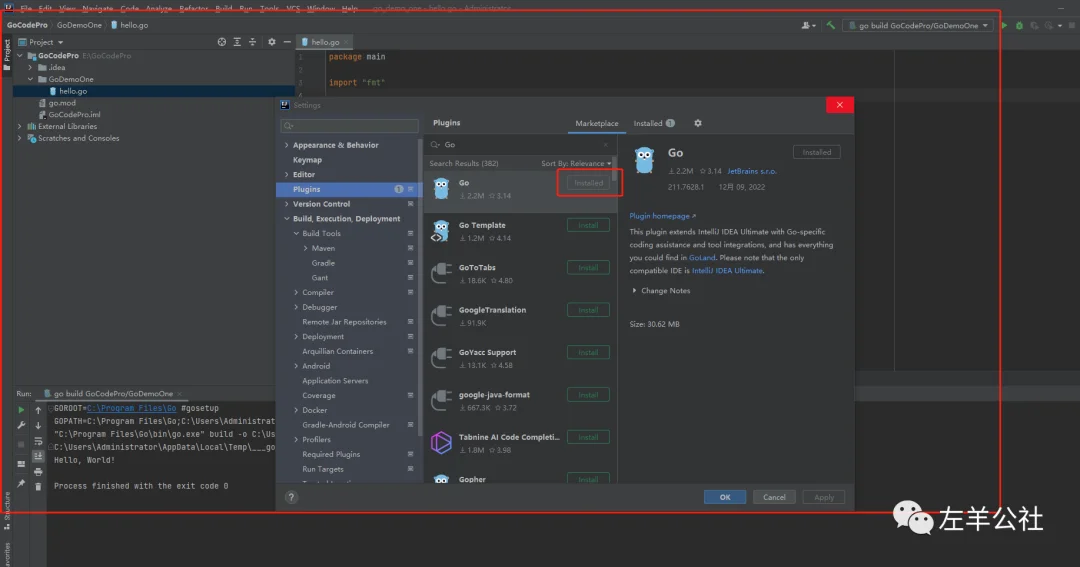The image size is (1080, 567).
Task: Click Install button for Go Template
Action: coord(588,225)
